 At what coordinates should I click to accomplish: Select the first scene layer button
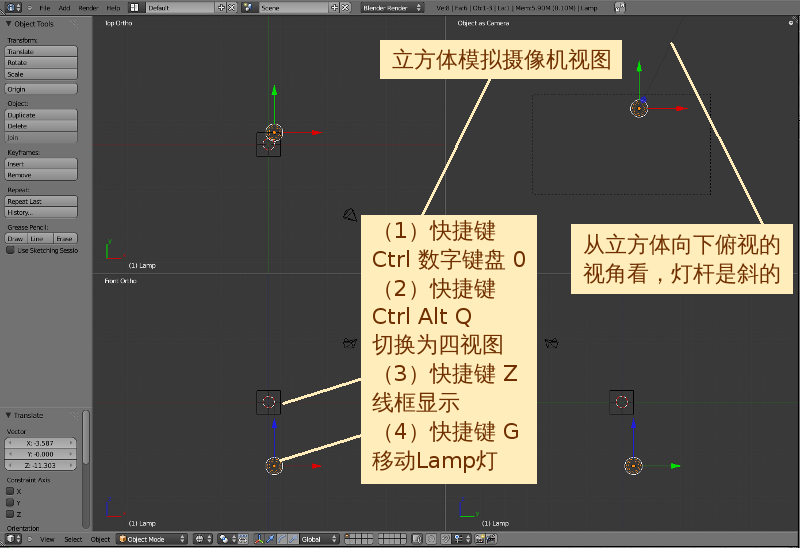pyautogui.click(x=349, y=536)
